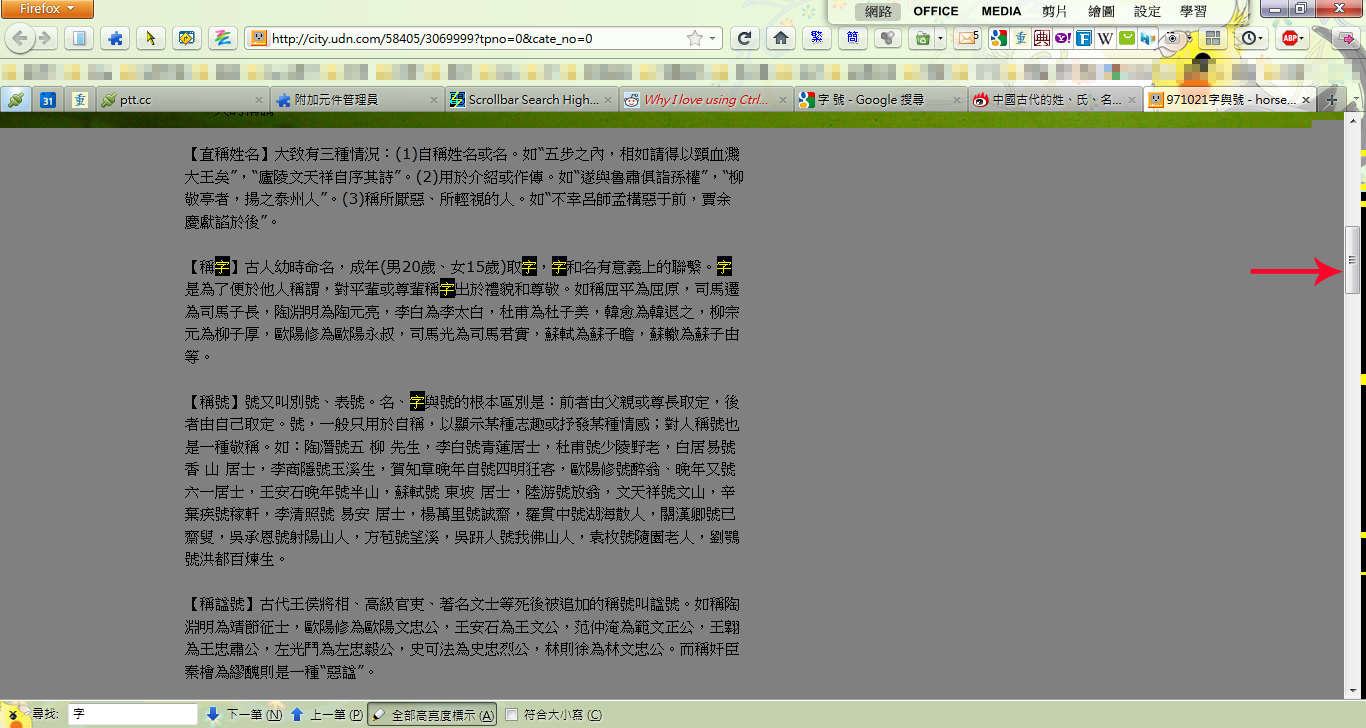Click the colorful striped toolbar icon

tap(221, 39)
